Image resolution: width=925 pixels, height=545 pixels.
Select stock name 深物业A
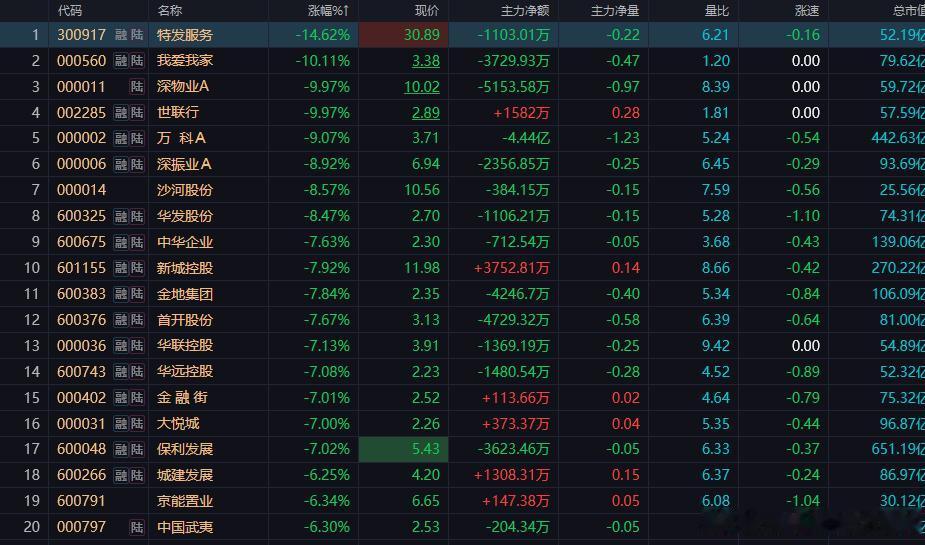(x=183, y=87)
